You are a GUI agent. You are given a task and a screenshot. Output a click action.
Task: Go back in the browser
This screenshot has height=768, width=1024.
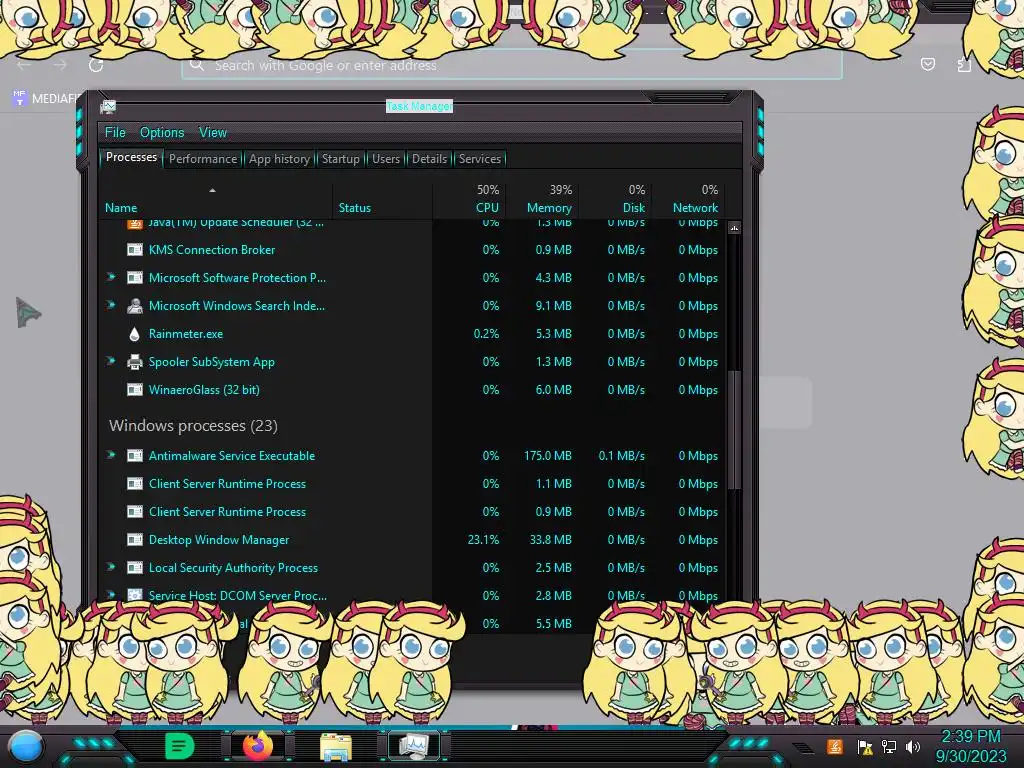click(x=24, y=65)
